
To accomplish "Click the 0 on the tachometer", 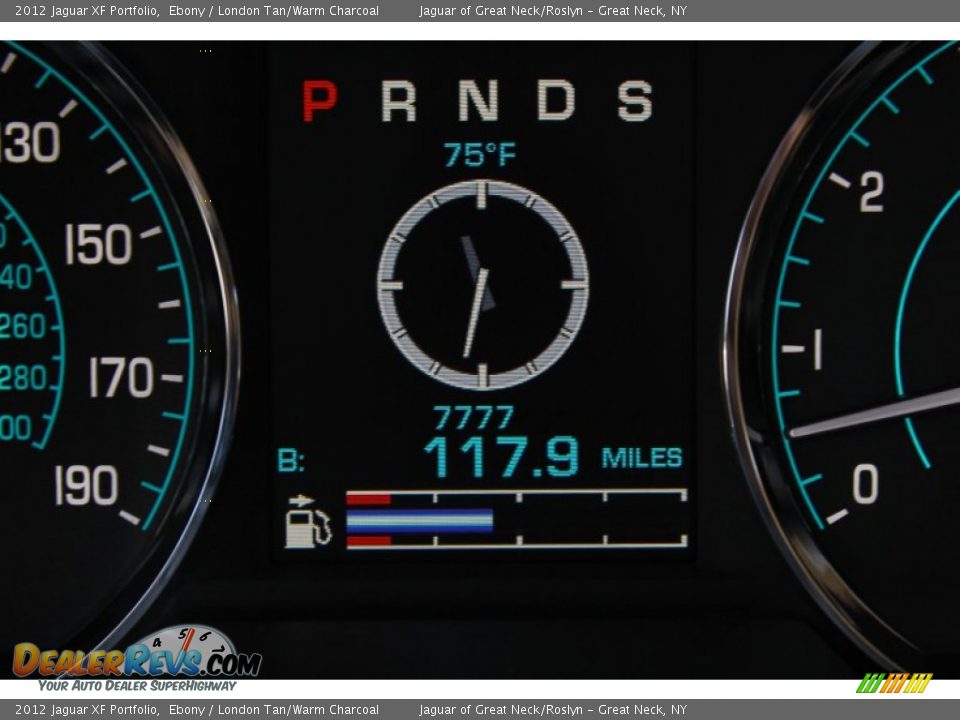I will (866, 484).
